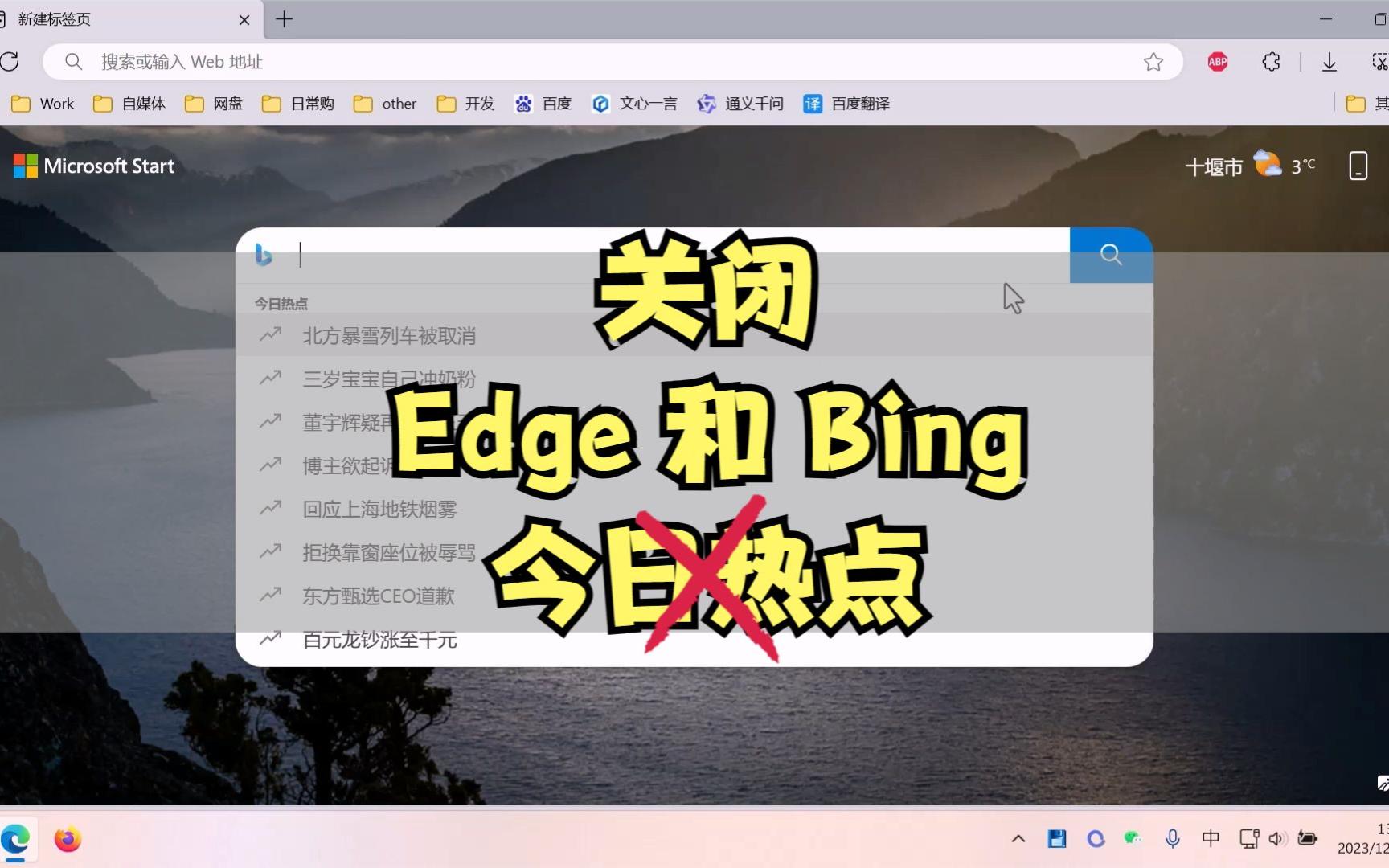Select trending item 东方甄选CEO道歉
1389x868 pixels.
[694, 596]
